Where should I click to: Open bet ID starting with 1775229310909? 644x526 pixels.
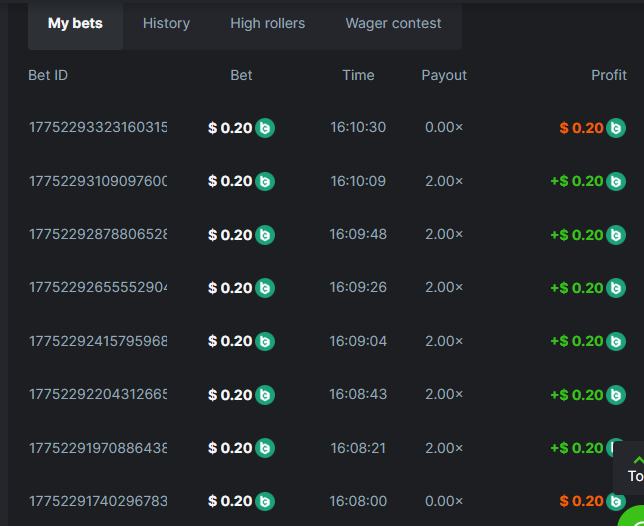tap(98, 181)
